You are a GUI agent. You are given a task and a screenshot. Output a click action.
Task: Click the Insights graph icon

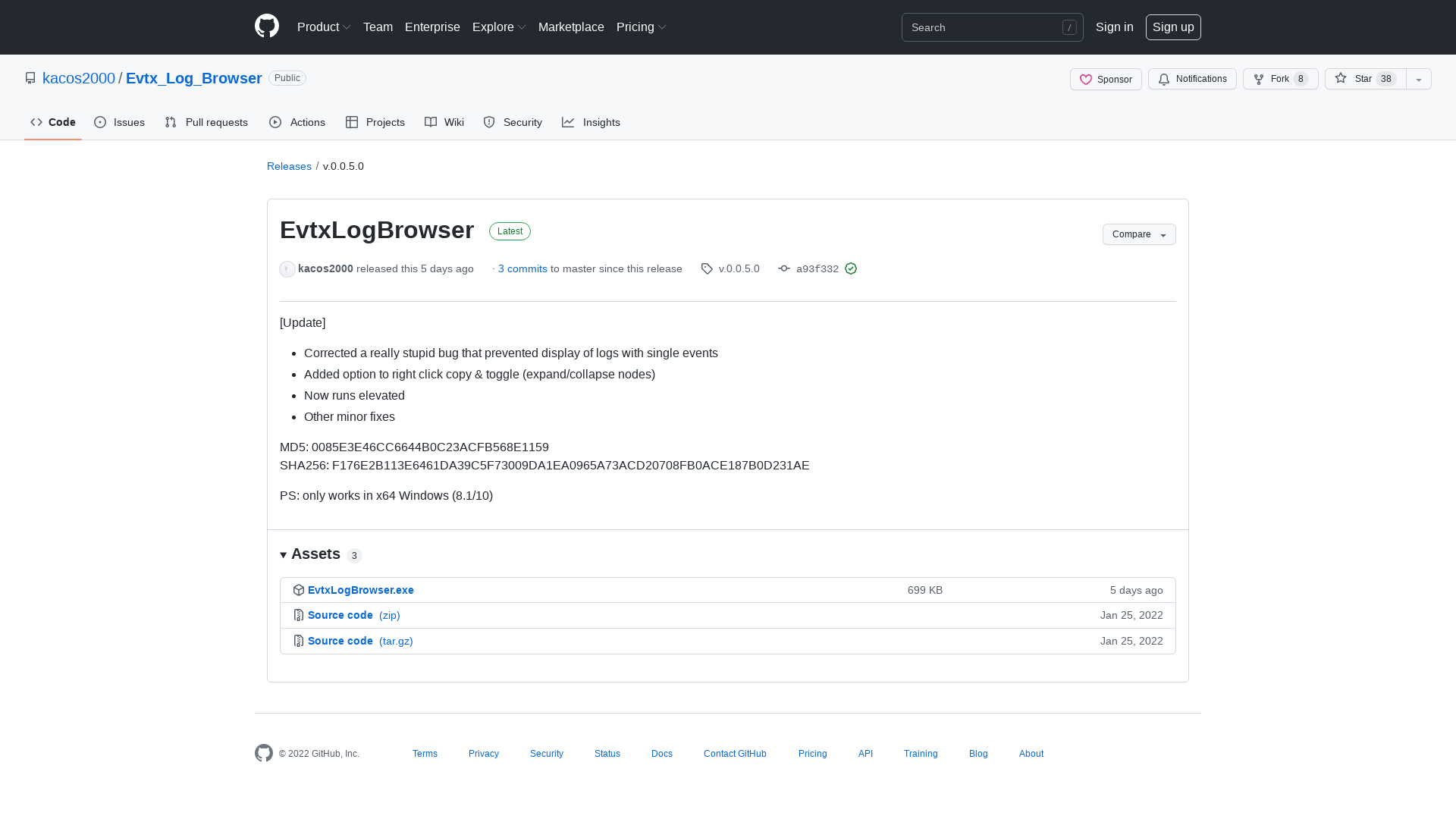click(569, 122)
